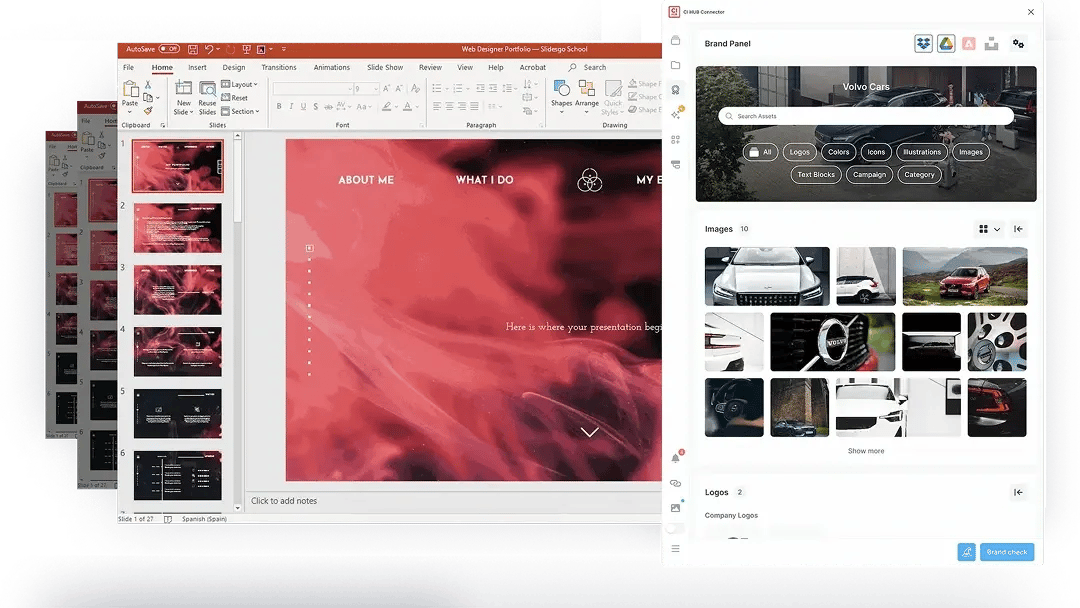The image size is (1080, 608).
Task: Toggle Underline formatting
Action: (x=303, y=107)
